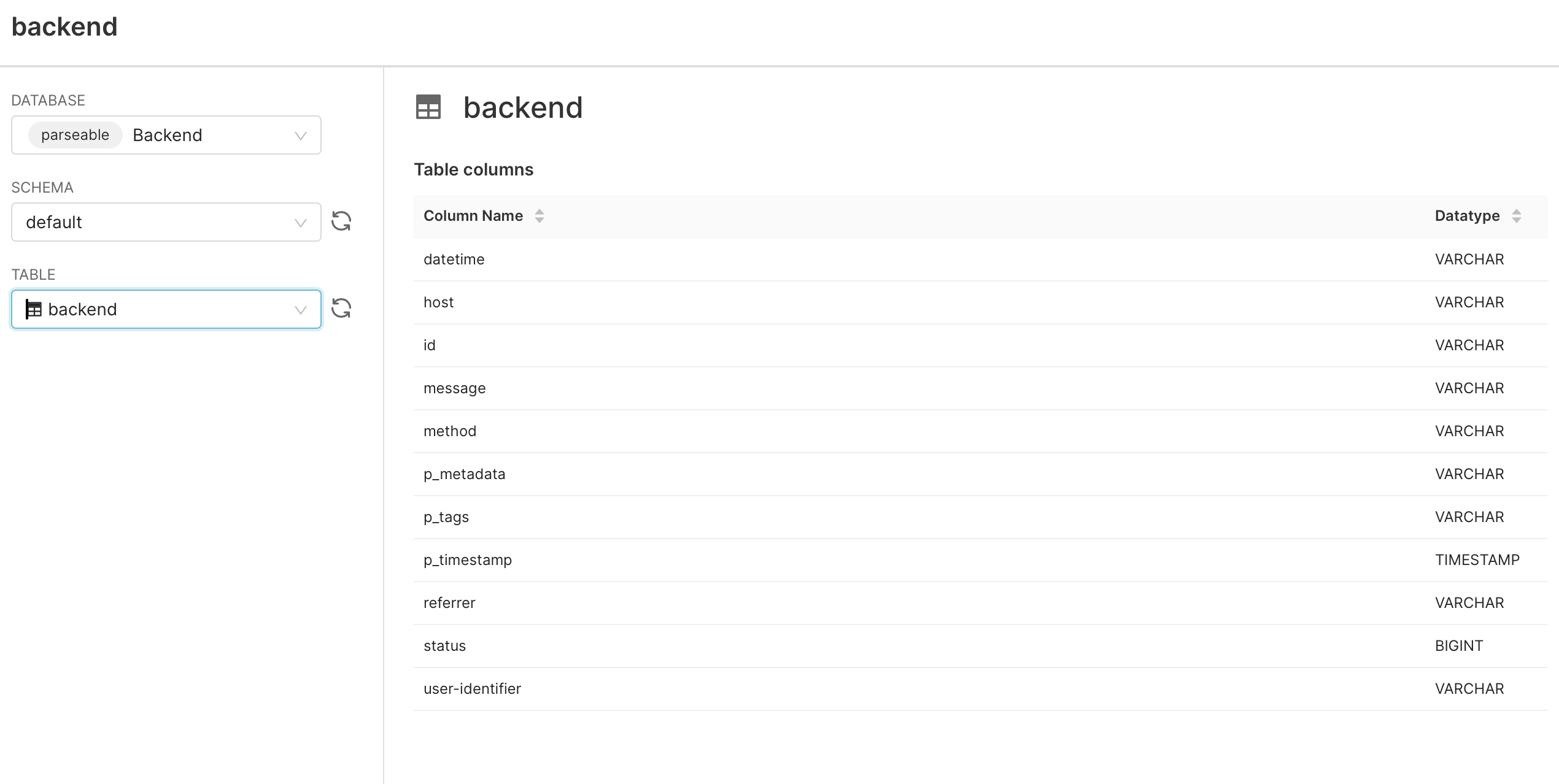Viewport: 1559px width, 784px height.
Task: Select the Backend database label
Action: 166,135
